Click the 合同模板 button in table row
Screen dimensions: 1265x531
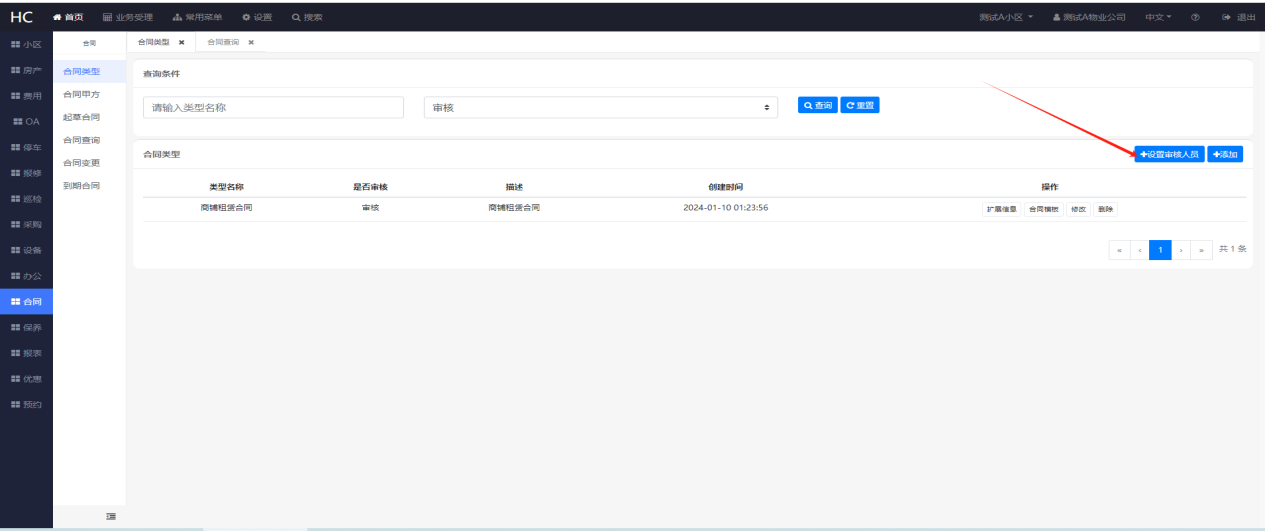coord(1043,209)
